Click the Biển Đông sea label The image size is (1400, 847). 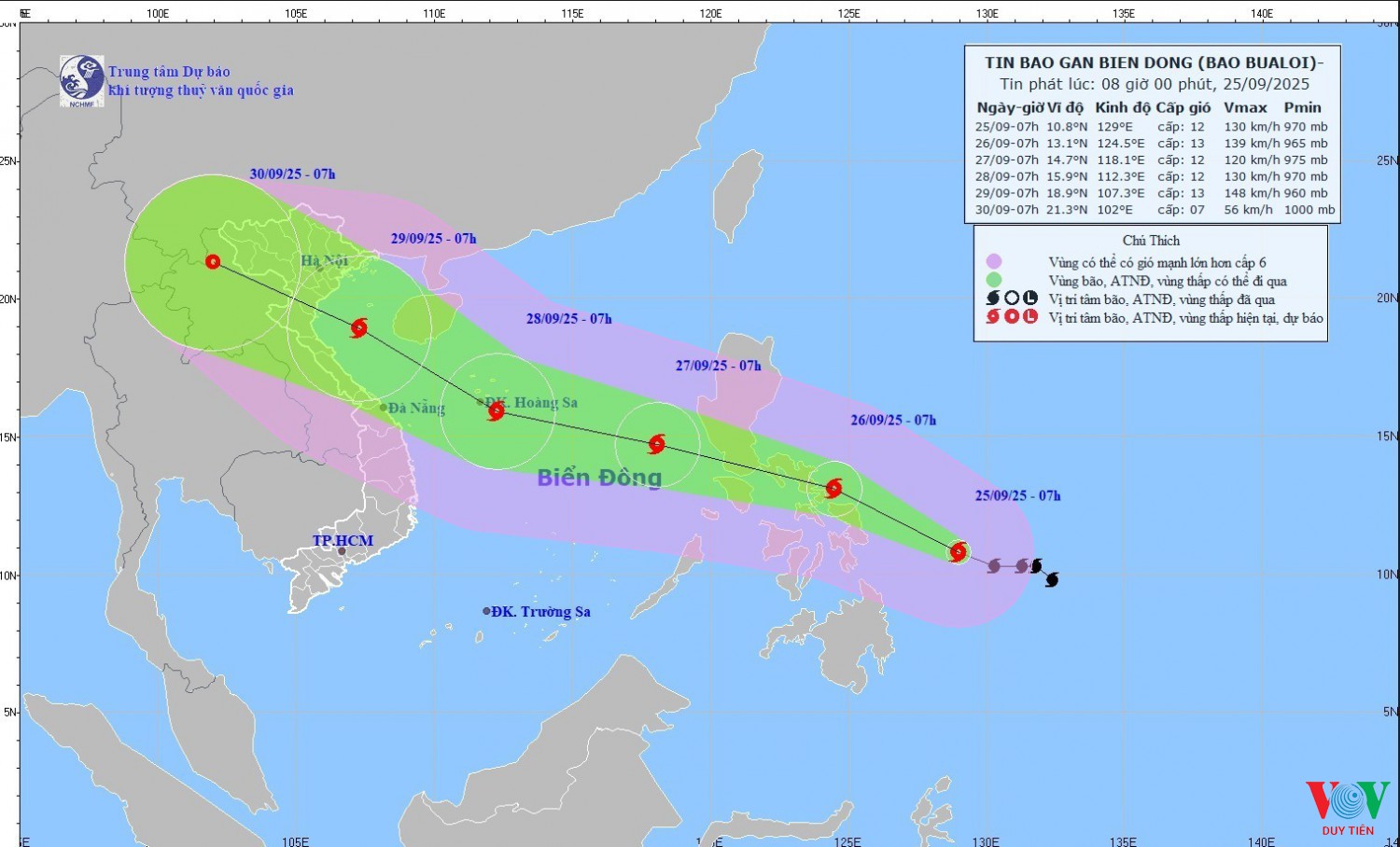(x=599, y=478)
